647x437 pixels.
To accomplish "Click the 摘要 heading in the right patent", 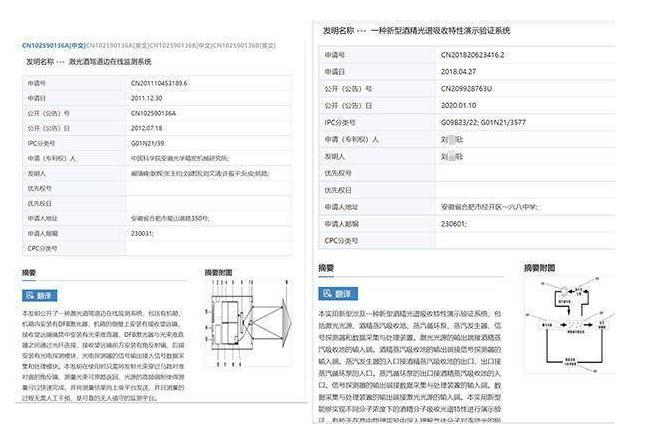I will coord(326,268).
